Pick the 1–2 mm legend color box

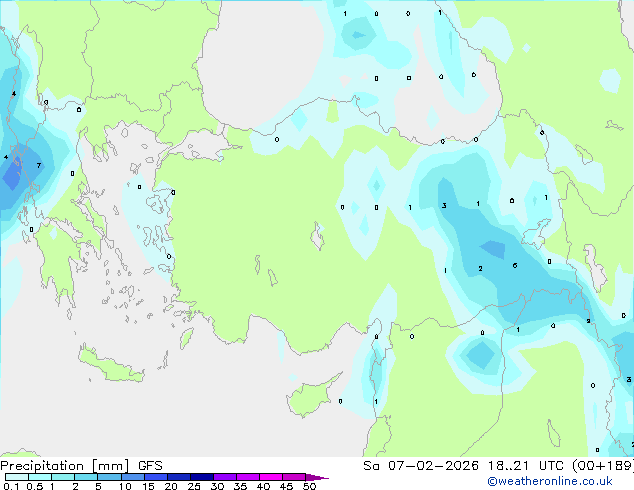63,477
